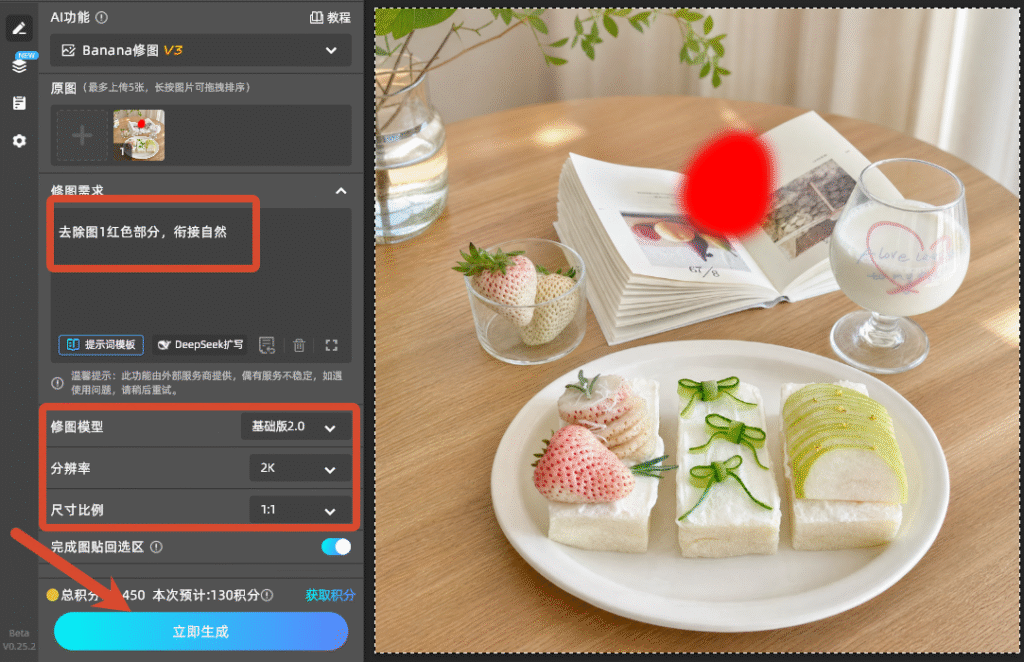This screenshot has height=662, width=1024.
Task: Open the 提示词模板 prompt templates
Action: (x=101, y=344)
